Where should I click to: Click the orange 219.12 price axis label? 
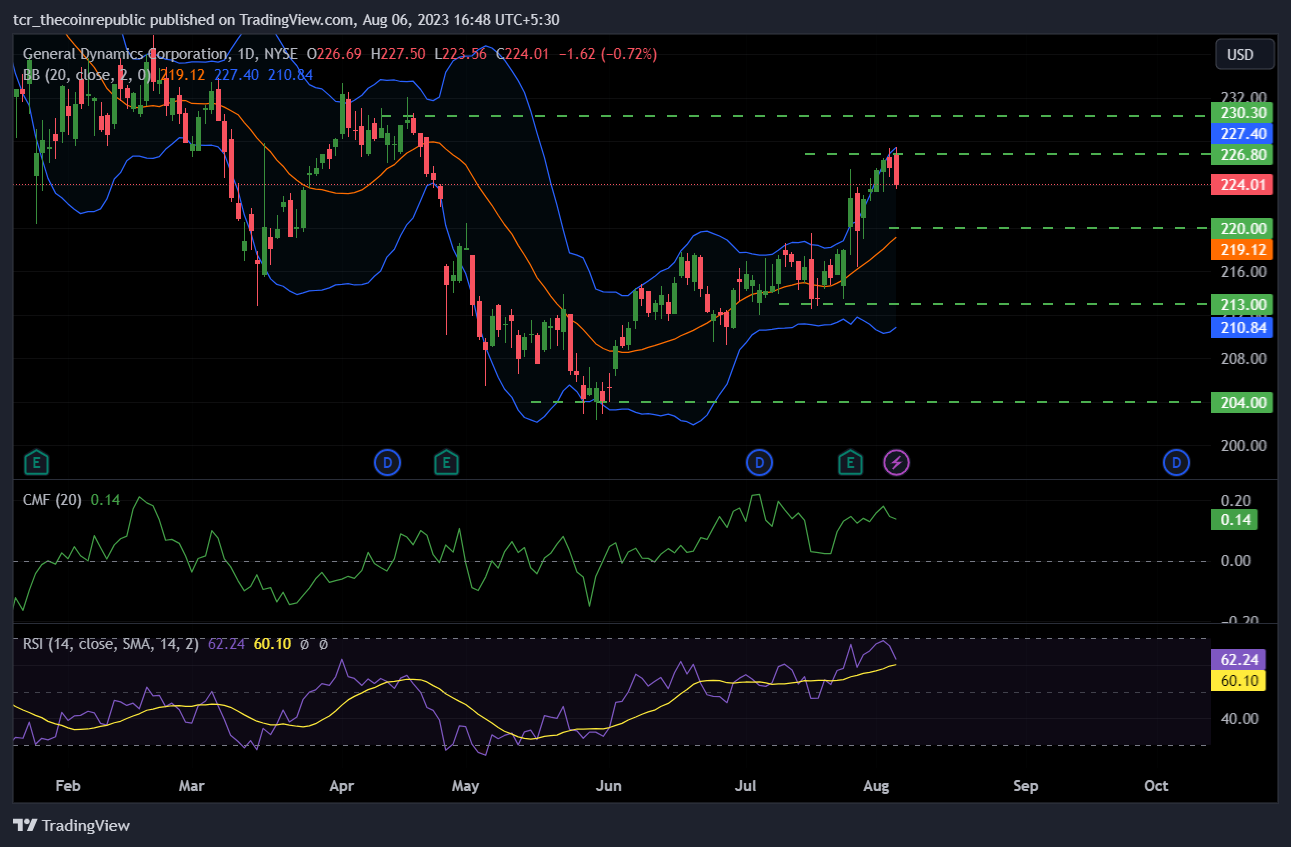click(x=1241, y=249)
